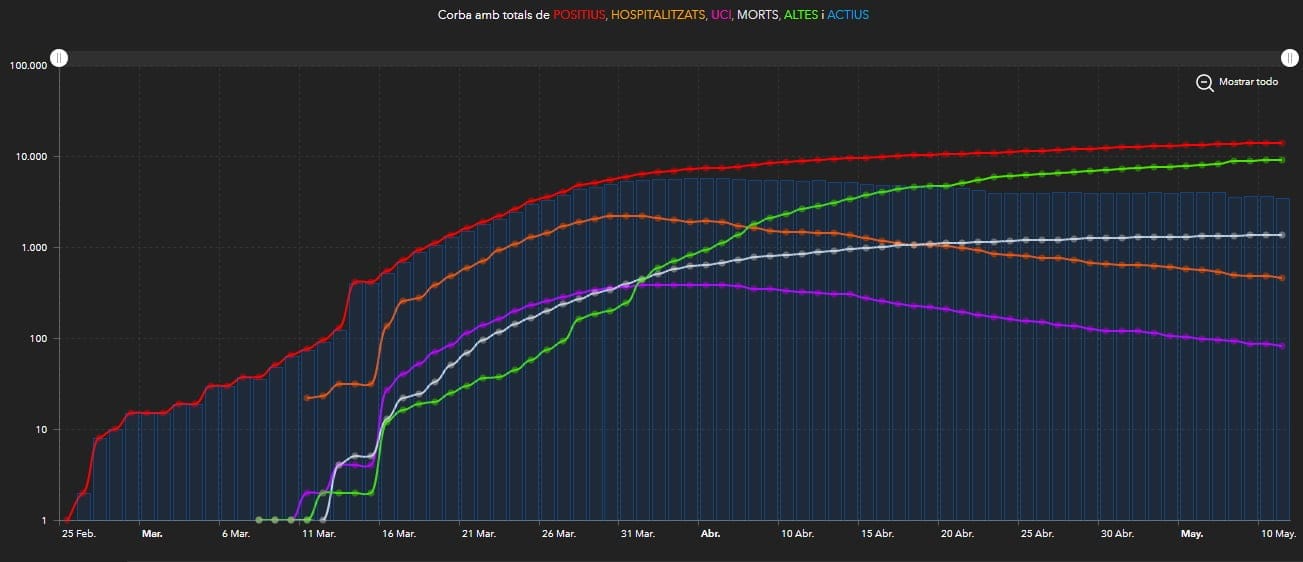The image size is (1303, 562).
Task: Click the 16 Mar. x-axis label
Action: (398, 534)
